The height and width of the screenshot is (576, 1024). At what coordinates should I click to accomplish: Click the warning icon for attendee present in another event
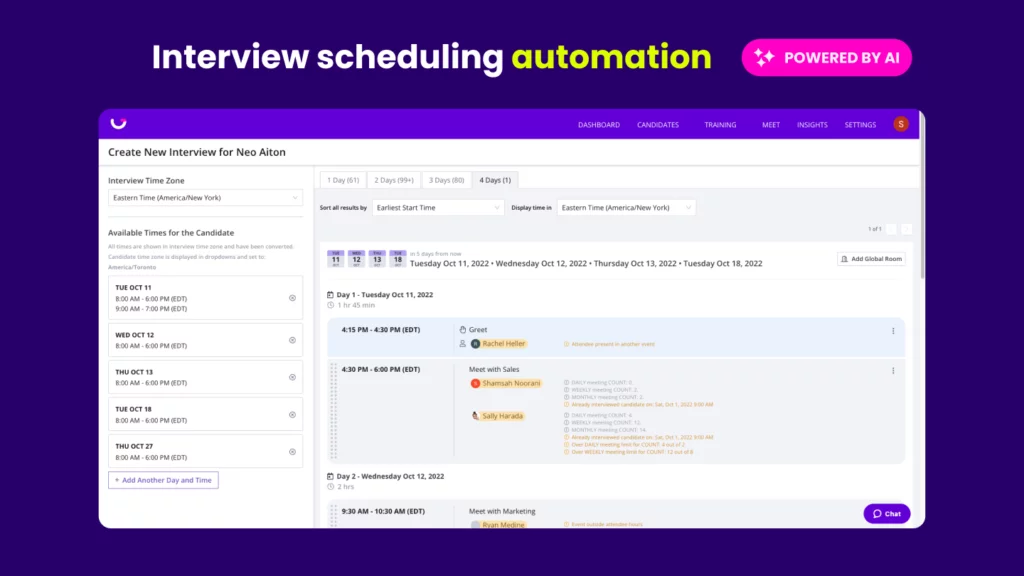click(x=566, y=344)
